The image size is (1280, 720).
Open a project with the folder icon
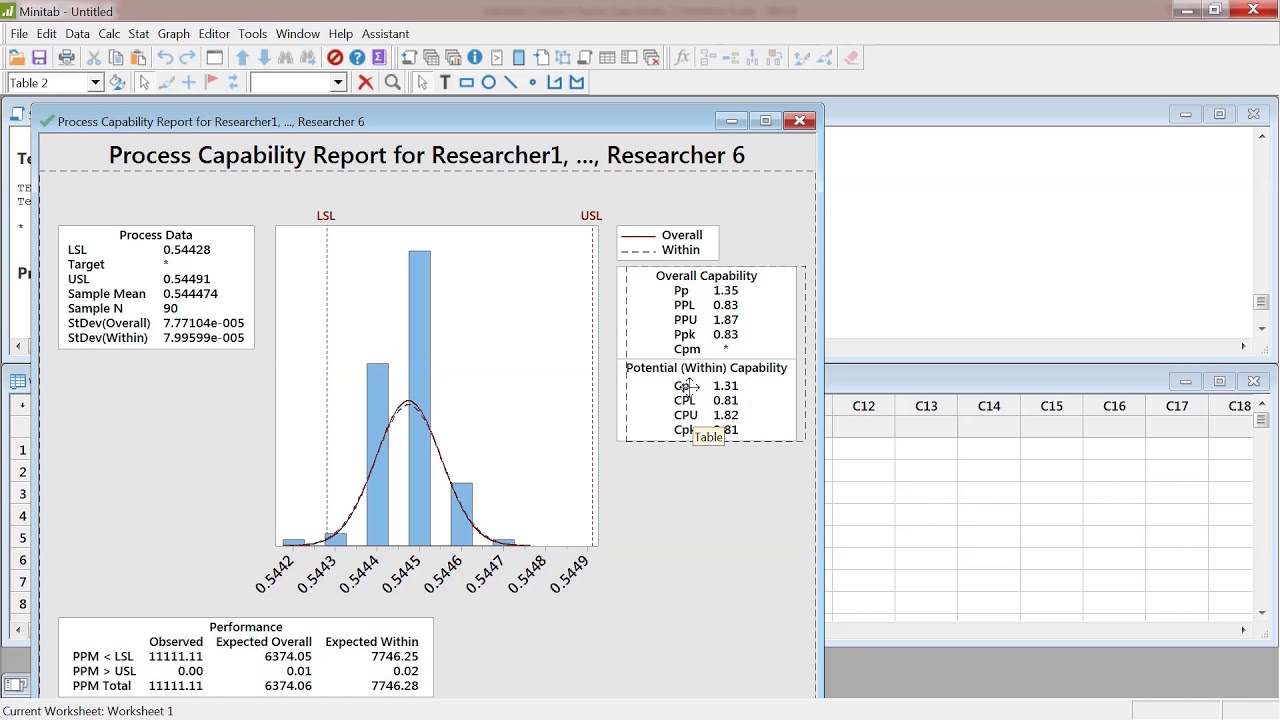pos(17,58)
